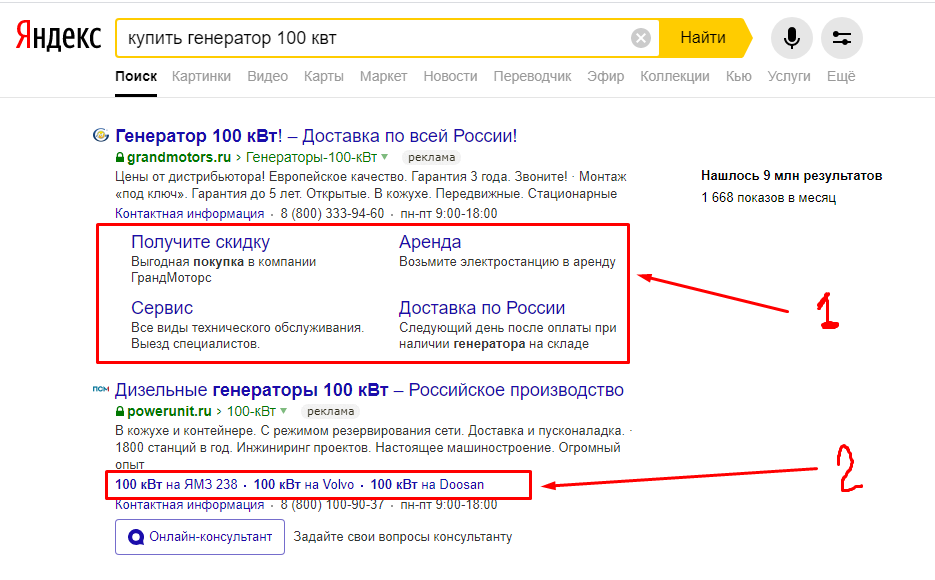
Task: Switch to the Кью tab
Action: tap(738, 76)
